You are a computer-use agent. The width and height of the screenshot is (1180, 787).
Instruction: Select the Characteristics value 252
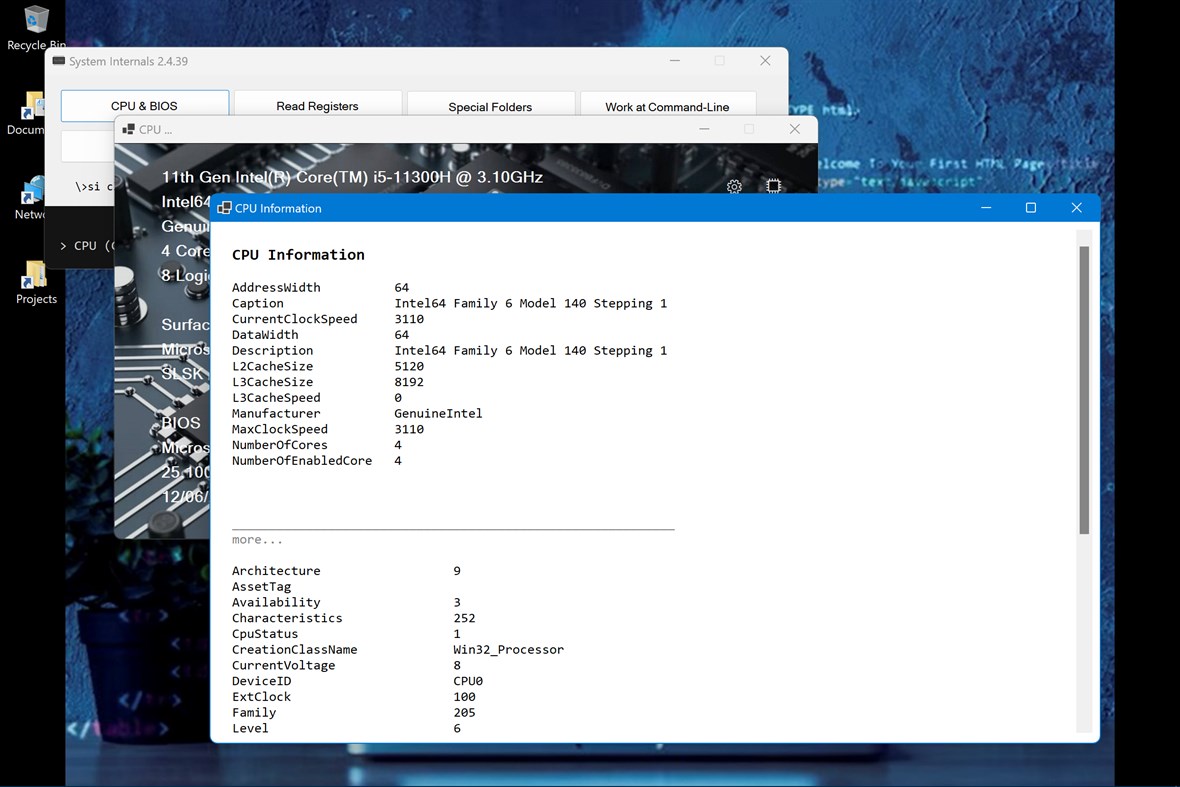click(x=464, y=618)
